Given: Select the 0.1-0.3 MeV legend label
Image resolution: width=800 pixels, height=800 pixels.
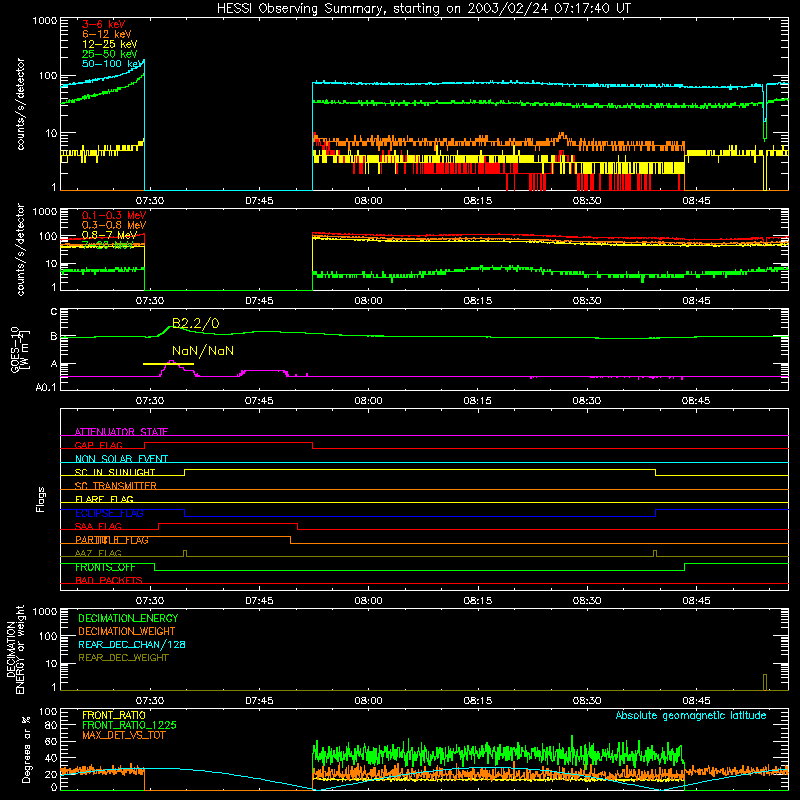Looking at the screenshot, I should coord(114,215).
